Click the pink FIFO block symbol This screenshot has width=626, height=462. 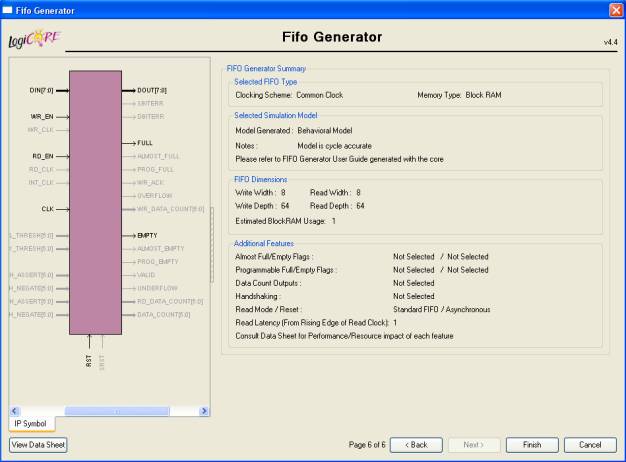click(x=95, y=202)
